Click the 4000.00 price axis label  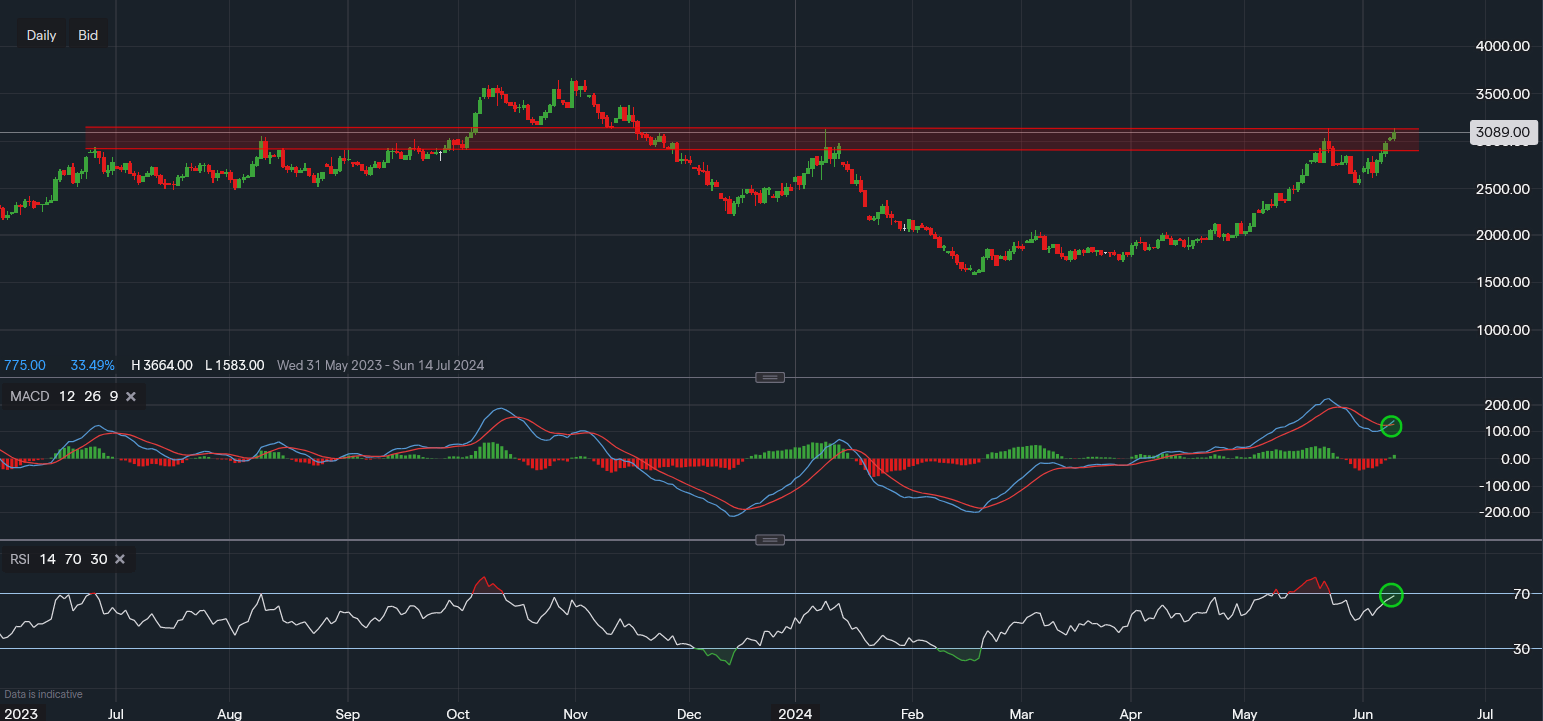(1503, 46)
